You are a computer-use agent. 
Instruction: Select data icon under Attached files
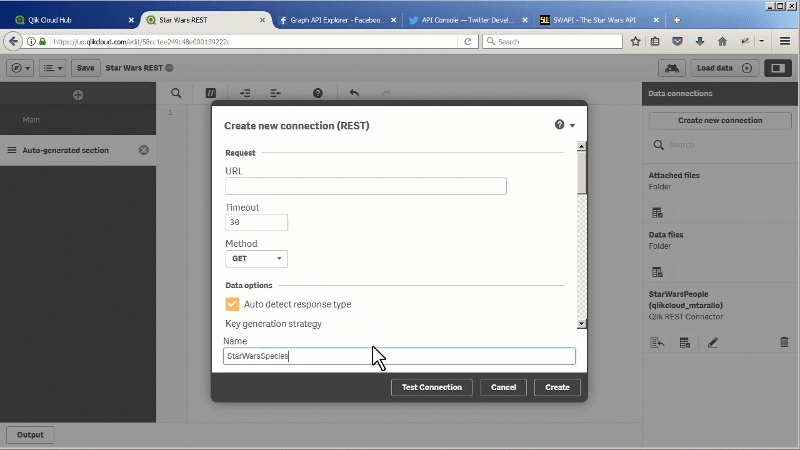(x=657, y=213)
